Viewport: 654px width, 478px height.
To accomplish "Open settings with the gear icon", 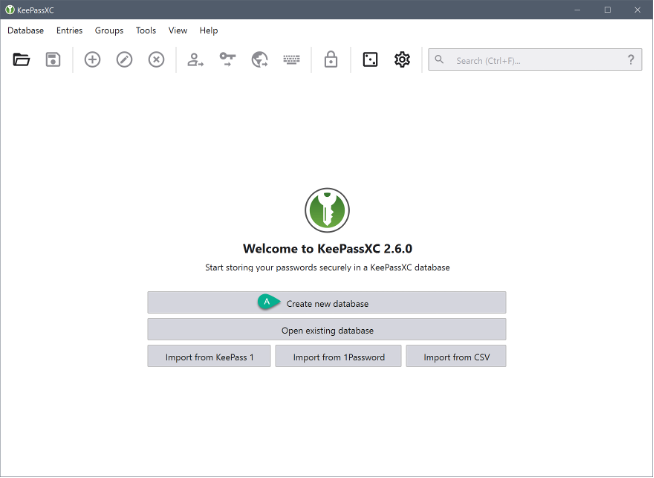I will (402, 60).
